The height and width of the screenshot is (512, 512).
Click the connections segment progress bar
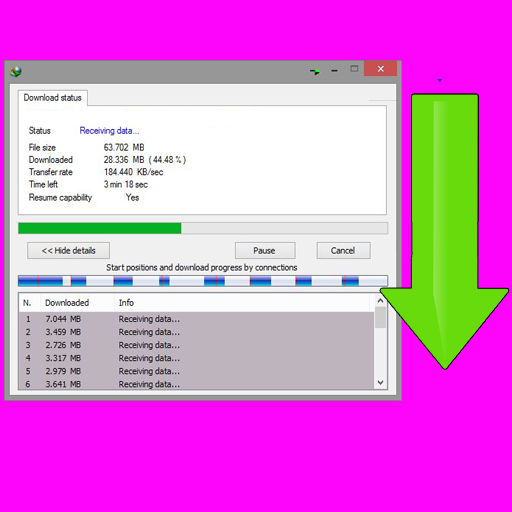(x=203, y=281)
